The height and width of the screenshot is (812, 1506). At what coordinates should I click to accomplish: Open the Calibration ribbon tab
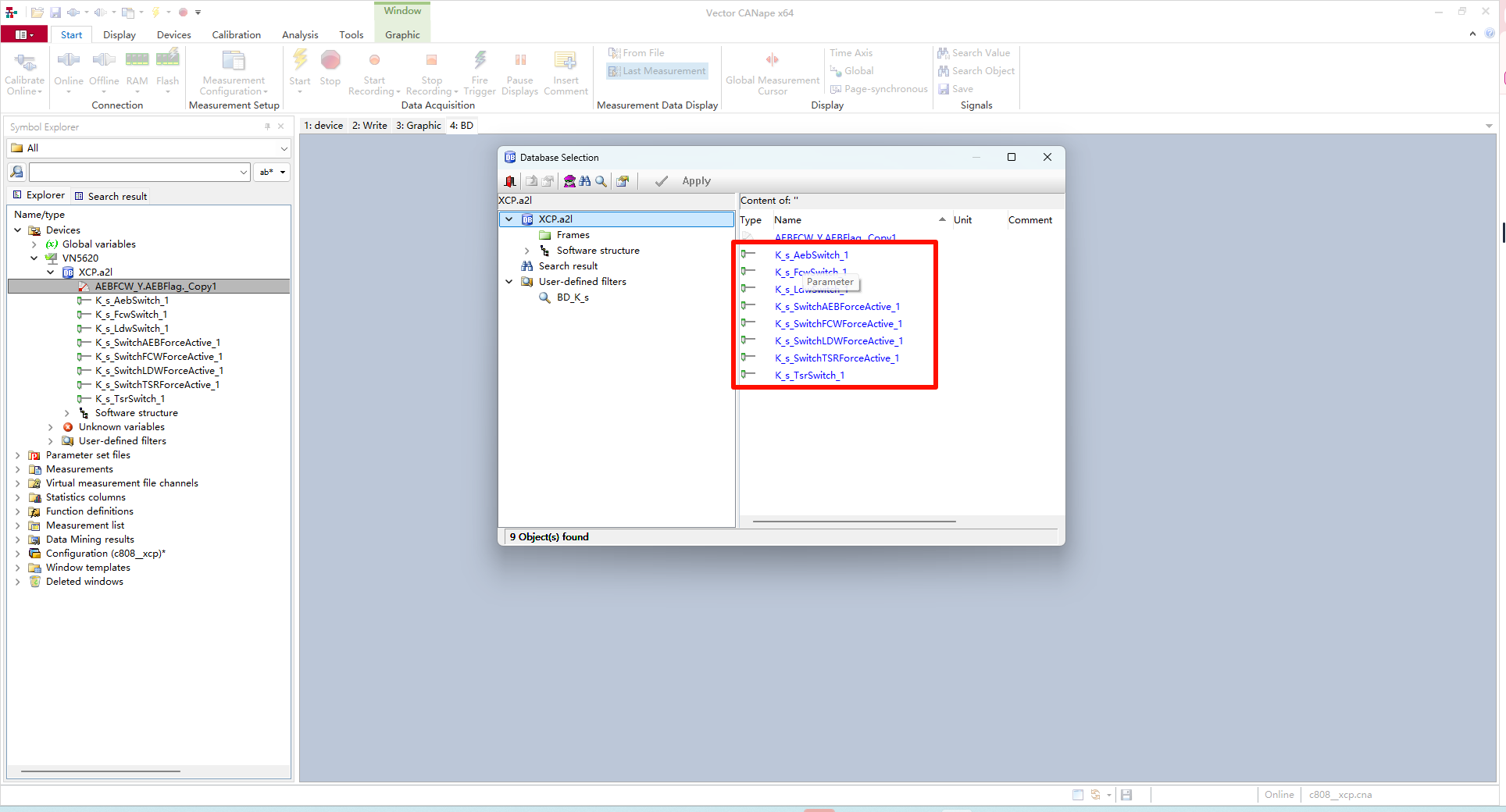(236, 35)
